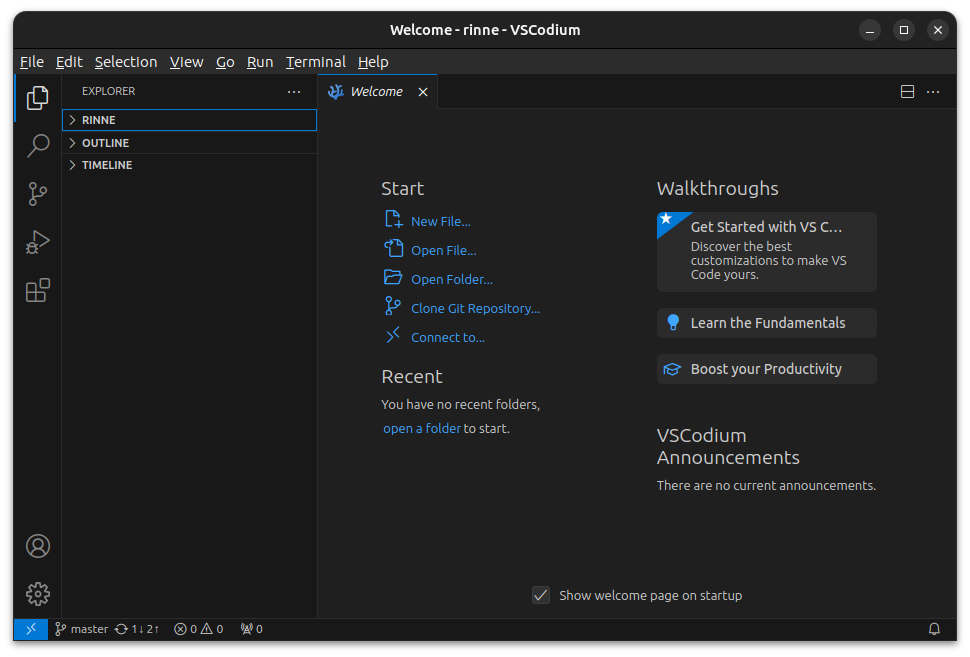Open the Run and Debug sidebar icon
The width and height of the screenshot is (970, 657).
click(x=37, y=242)
